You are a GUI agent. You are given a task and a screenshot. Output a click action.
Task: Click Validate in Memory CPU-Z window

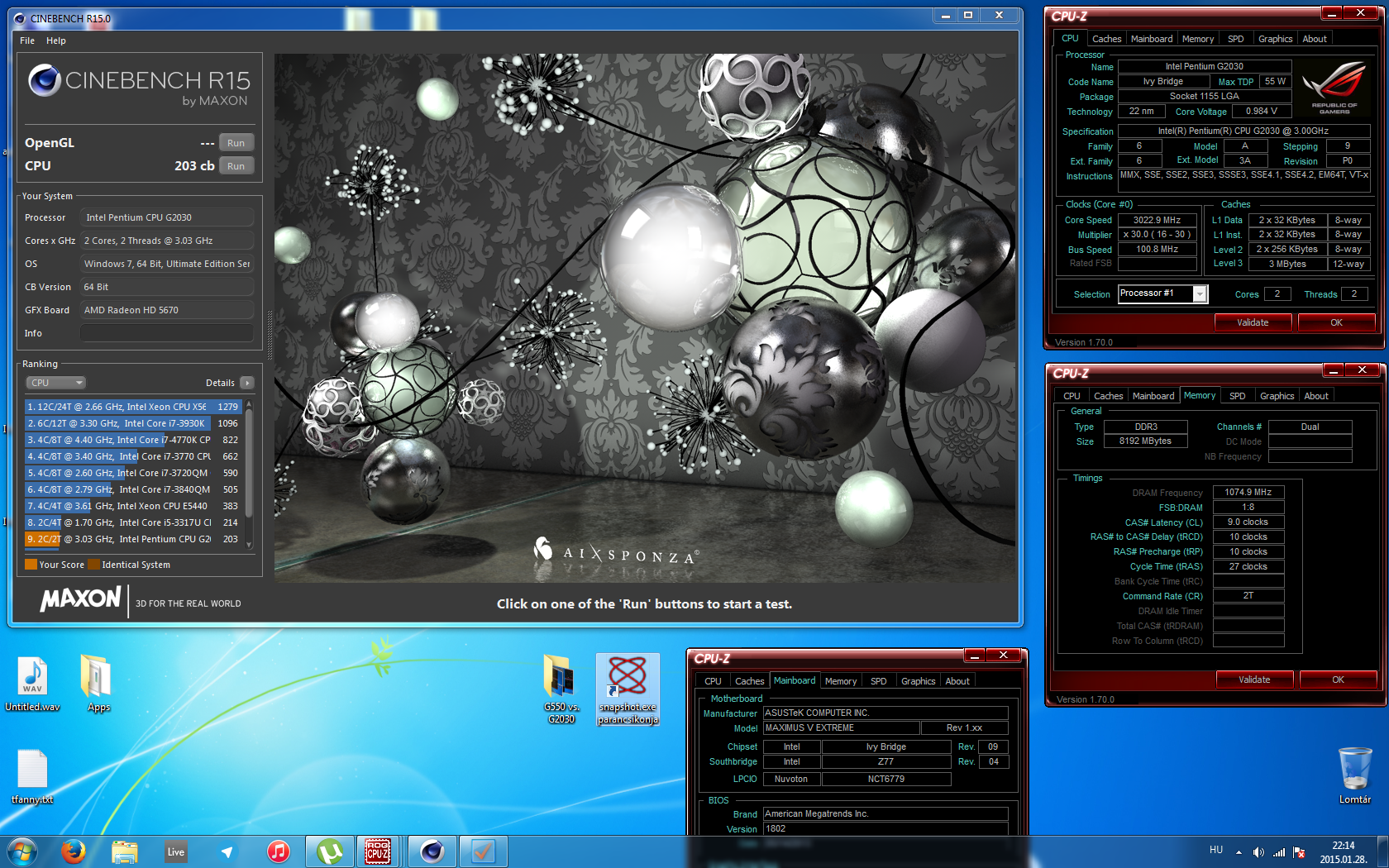pos(1254,680)
